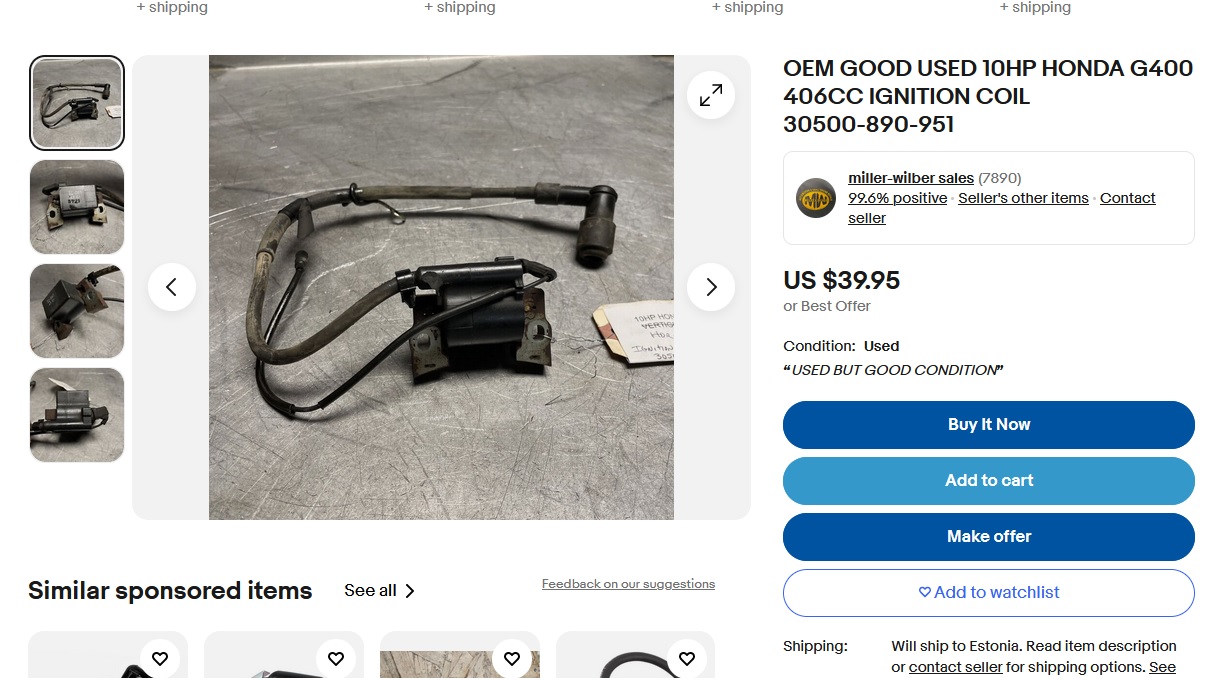Select the fourth coil thumbnail image
This screenshot has height=681, width=1216.
click(77, 415)
